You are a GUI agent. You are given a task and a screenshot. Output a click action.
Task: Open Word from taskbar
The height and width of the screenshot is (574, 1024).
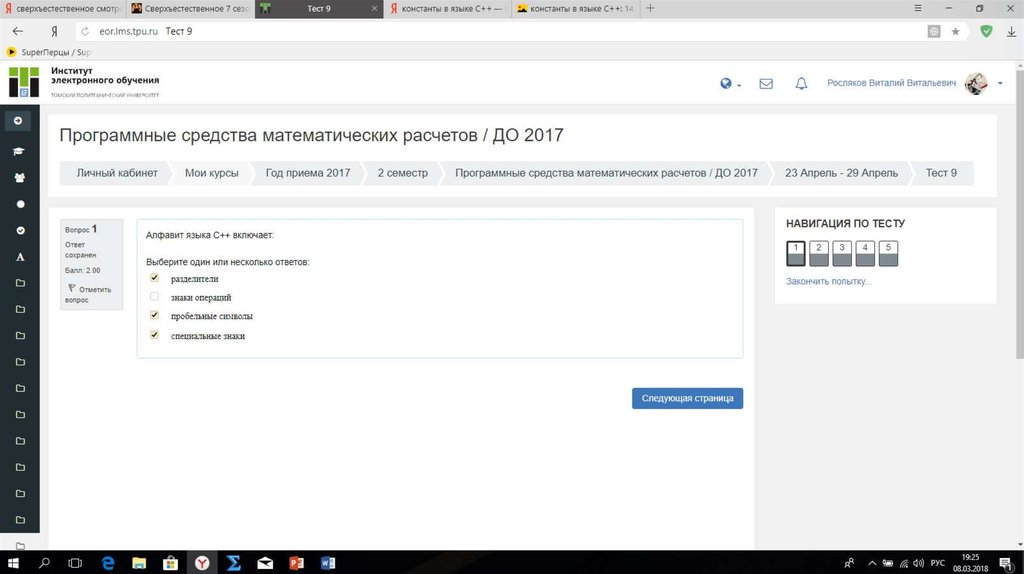[328, 563]
